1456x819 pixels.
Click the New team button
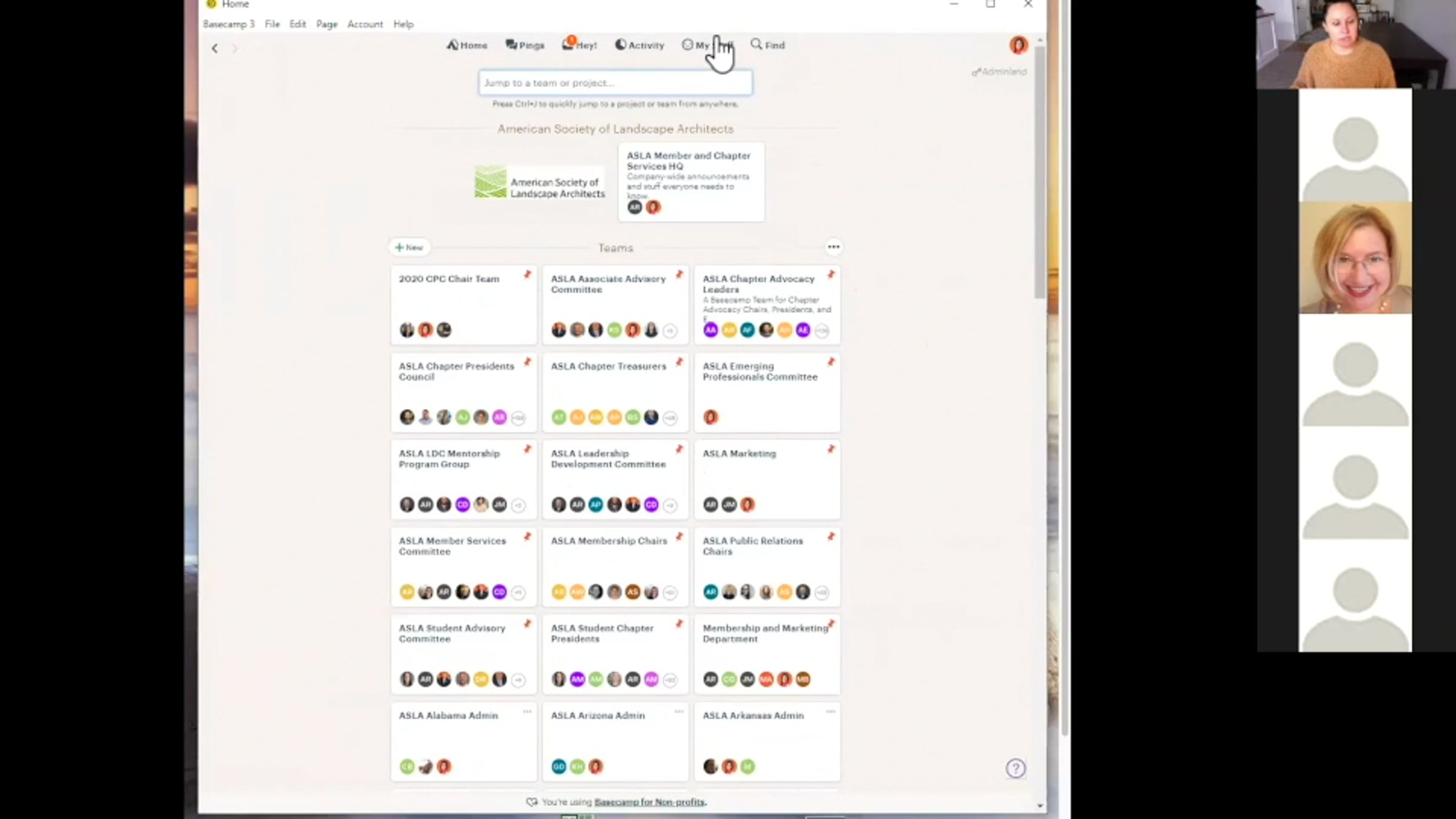tap(409, 248)
